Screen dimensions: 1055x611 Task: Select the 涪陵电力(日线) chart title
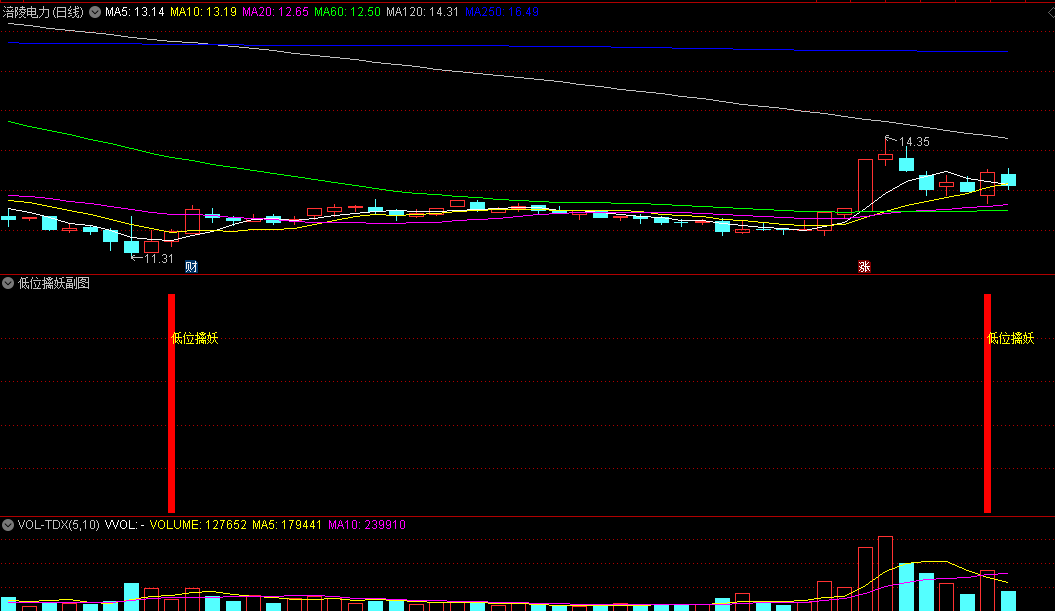[43, 12]
